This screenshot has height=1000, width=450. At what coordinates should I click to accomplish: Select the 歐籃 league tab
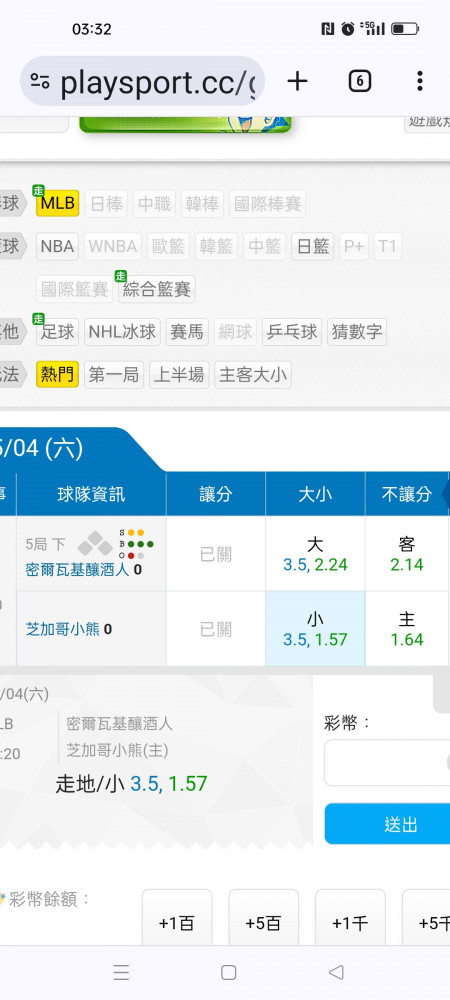click(x=168, y=246)
